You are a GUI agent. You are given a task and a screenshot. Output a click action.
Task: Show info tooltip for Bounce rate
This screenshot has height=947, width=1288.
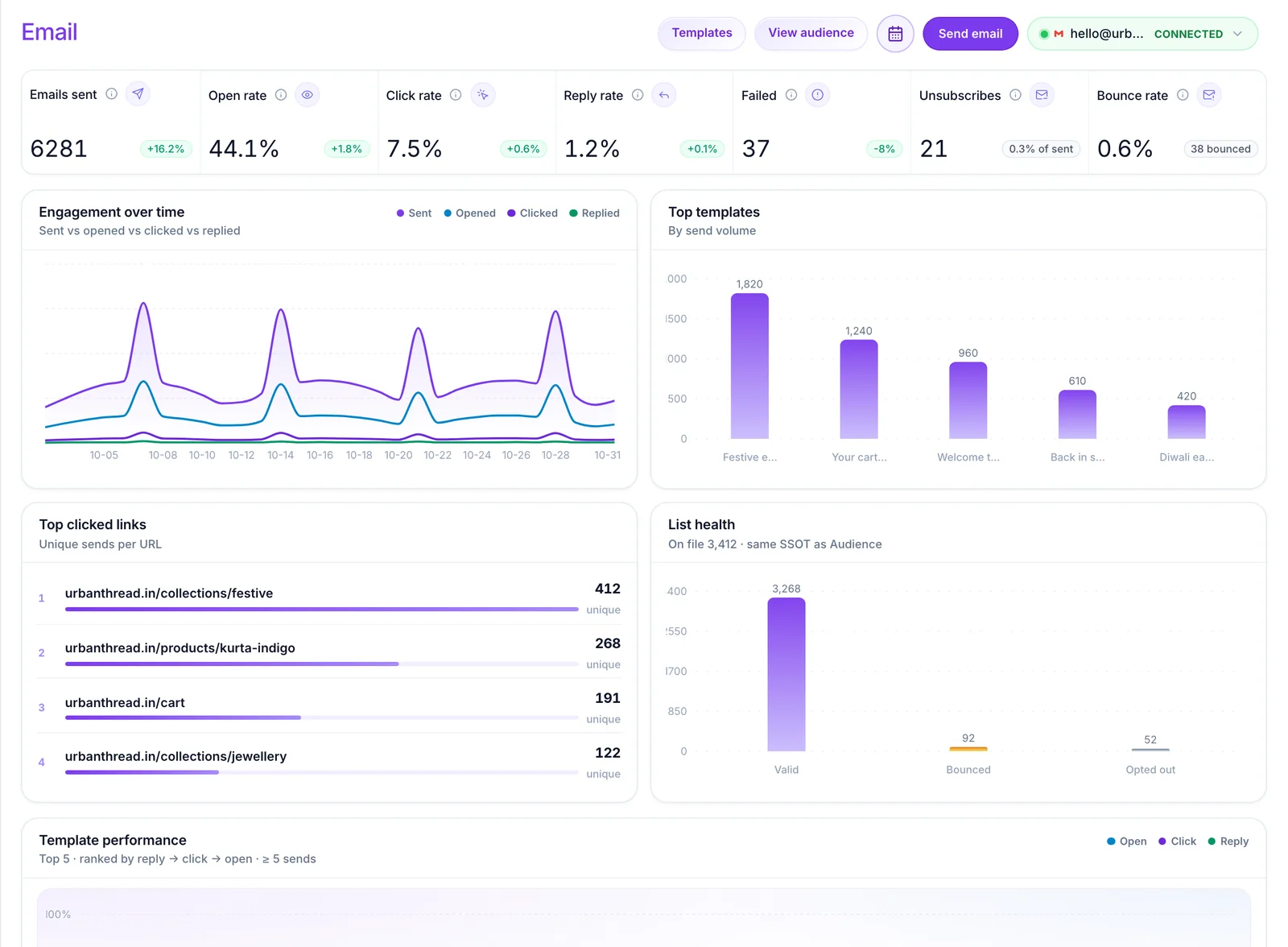(x=1183, y=95)
